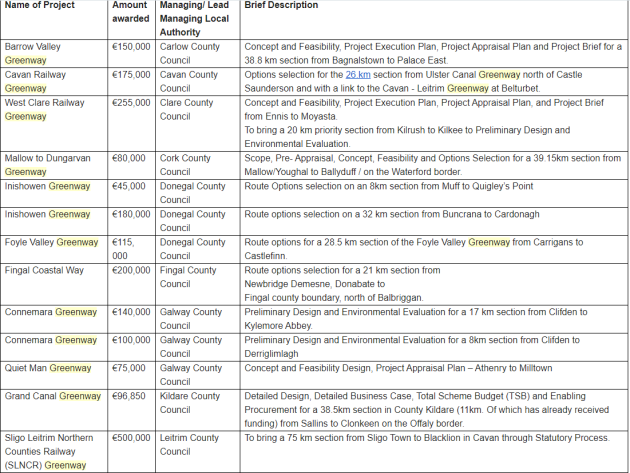Select the €175,000 amount cell

[129, 75]
